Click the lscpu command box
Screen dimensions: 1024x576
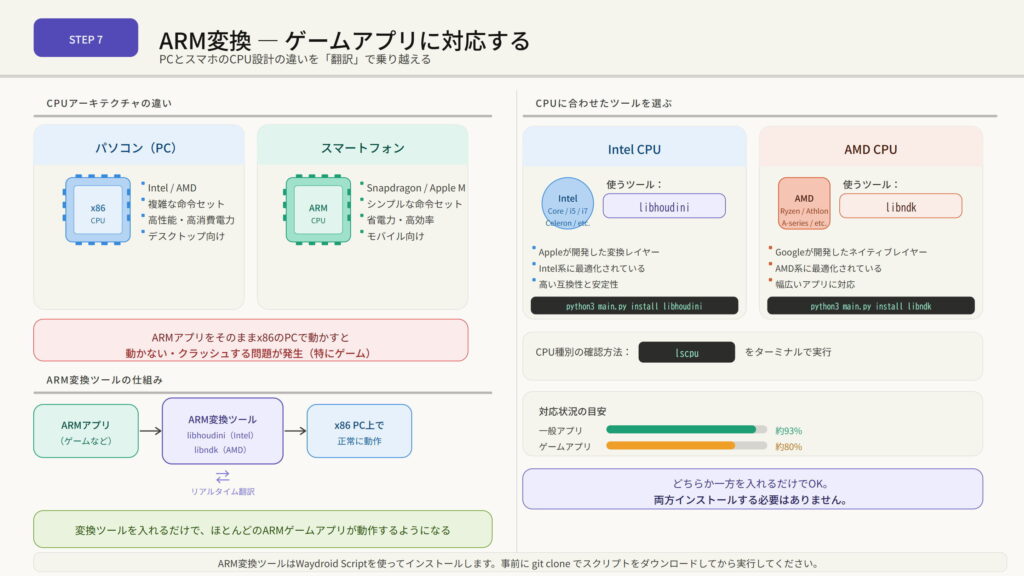[686, 352]
